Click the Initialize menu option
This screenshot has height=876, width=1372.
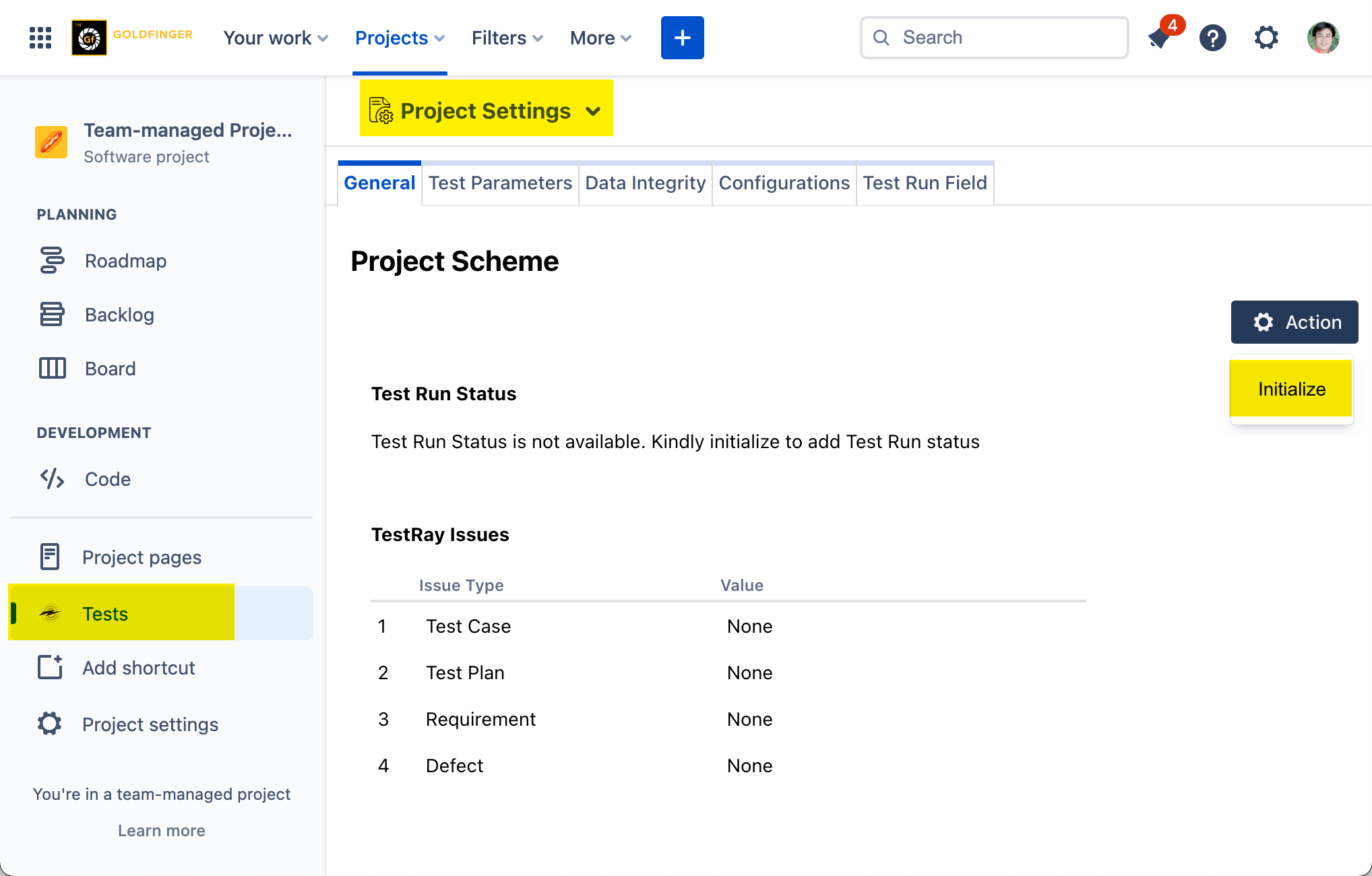[x=1291, y=389]
